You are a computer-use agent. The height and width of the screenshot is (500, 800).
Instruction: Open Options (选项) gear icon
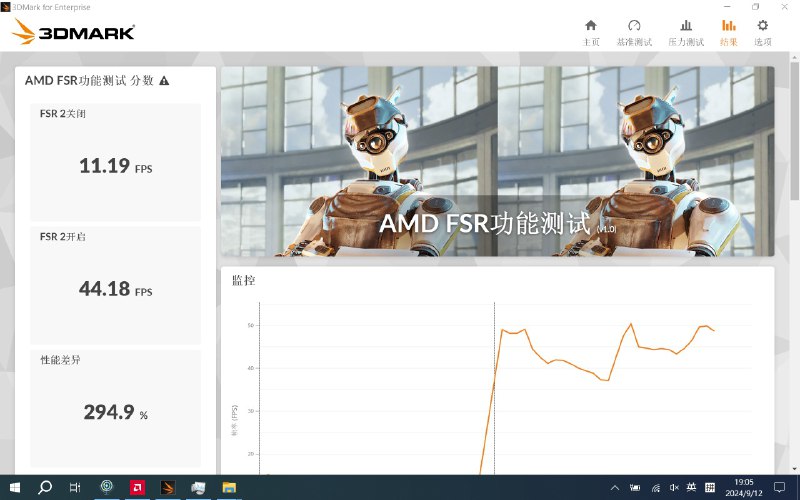[x=763, y=32]
